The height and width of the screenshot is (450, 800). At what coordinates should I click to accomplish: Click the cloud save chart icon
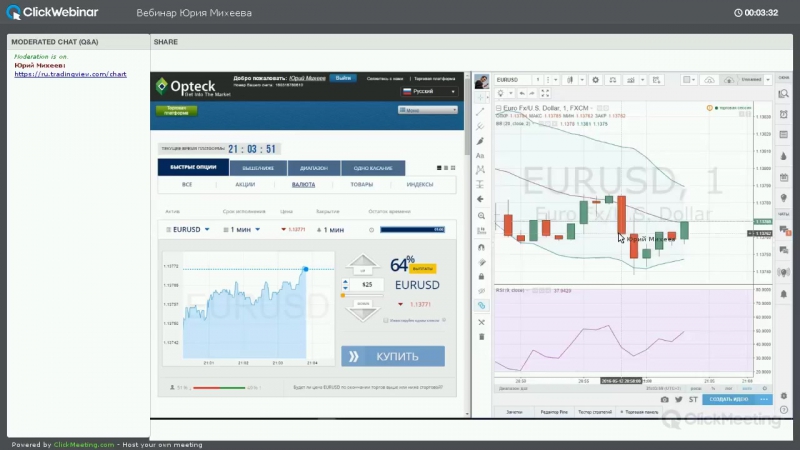pos(729,80)
